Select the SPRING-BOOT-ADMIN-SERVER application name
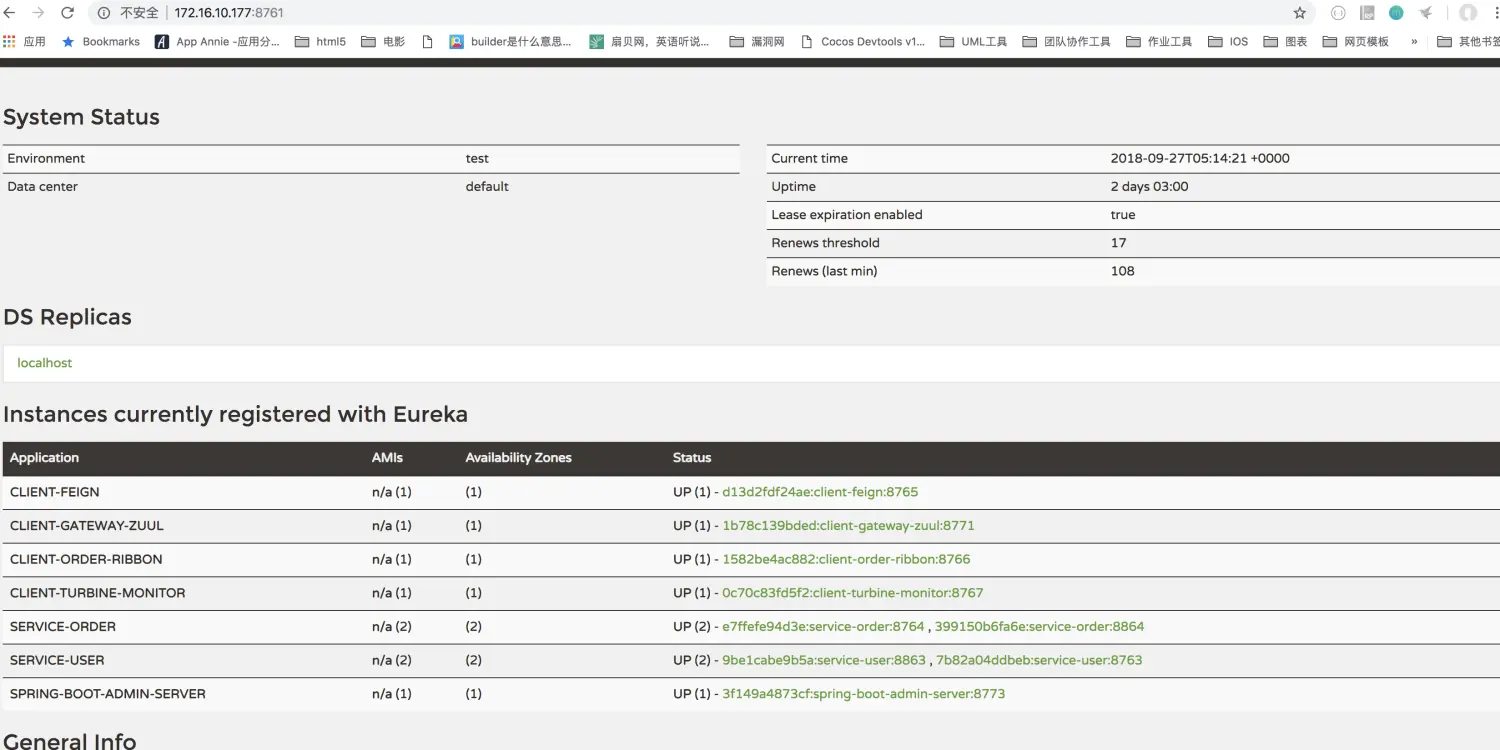 coord(107,694)
